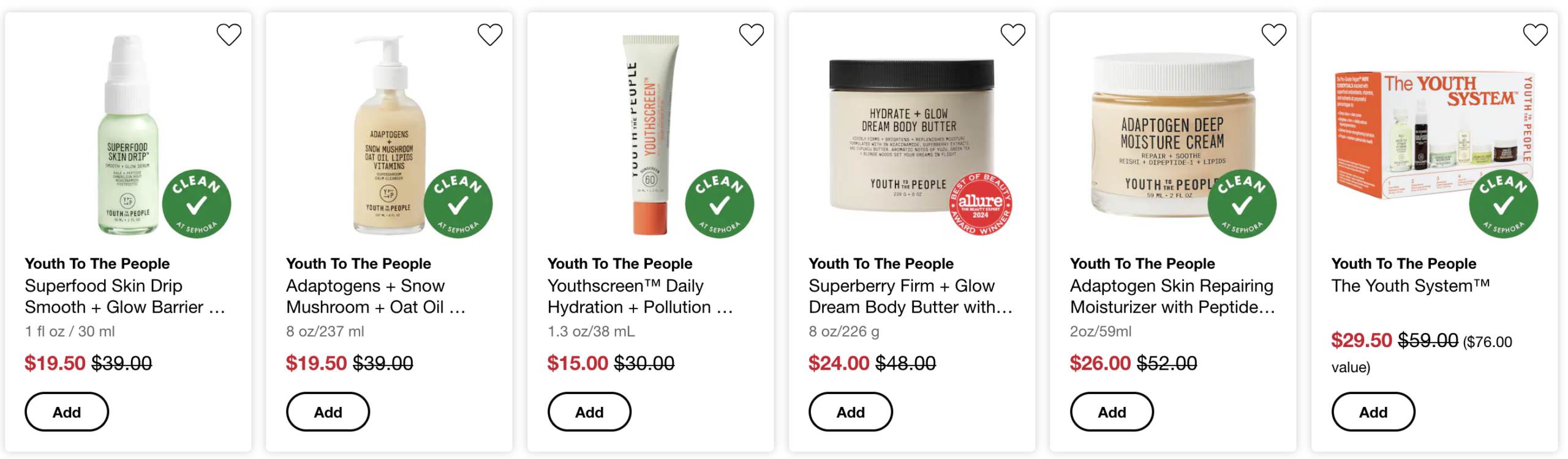Click Clean at Sephora badge on Youth System
Image resolution: width=1568 pixels, height=459 pixels.
[x=1503, y=204]
